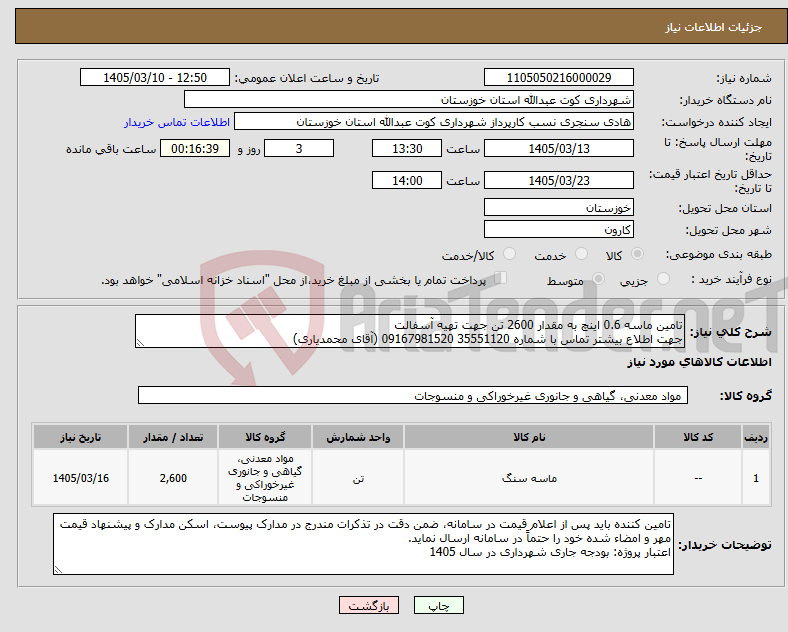Click the واحد شمارش column header
The height and width of the screenshot is (632, 788).
(358, 437)
